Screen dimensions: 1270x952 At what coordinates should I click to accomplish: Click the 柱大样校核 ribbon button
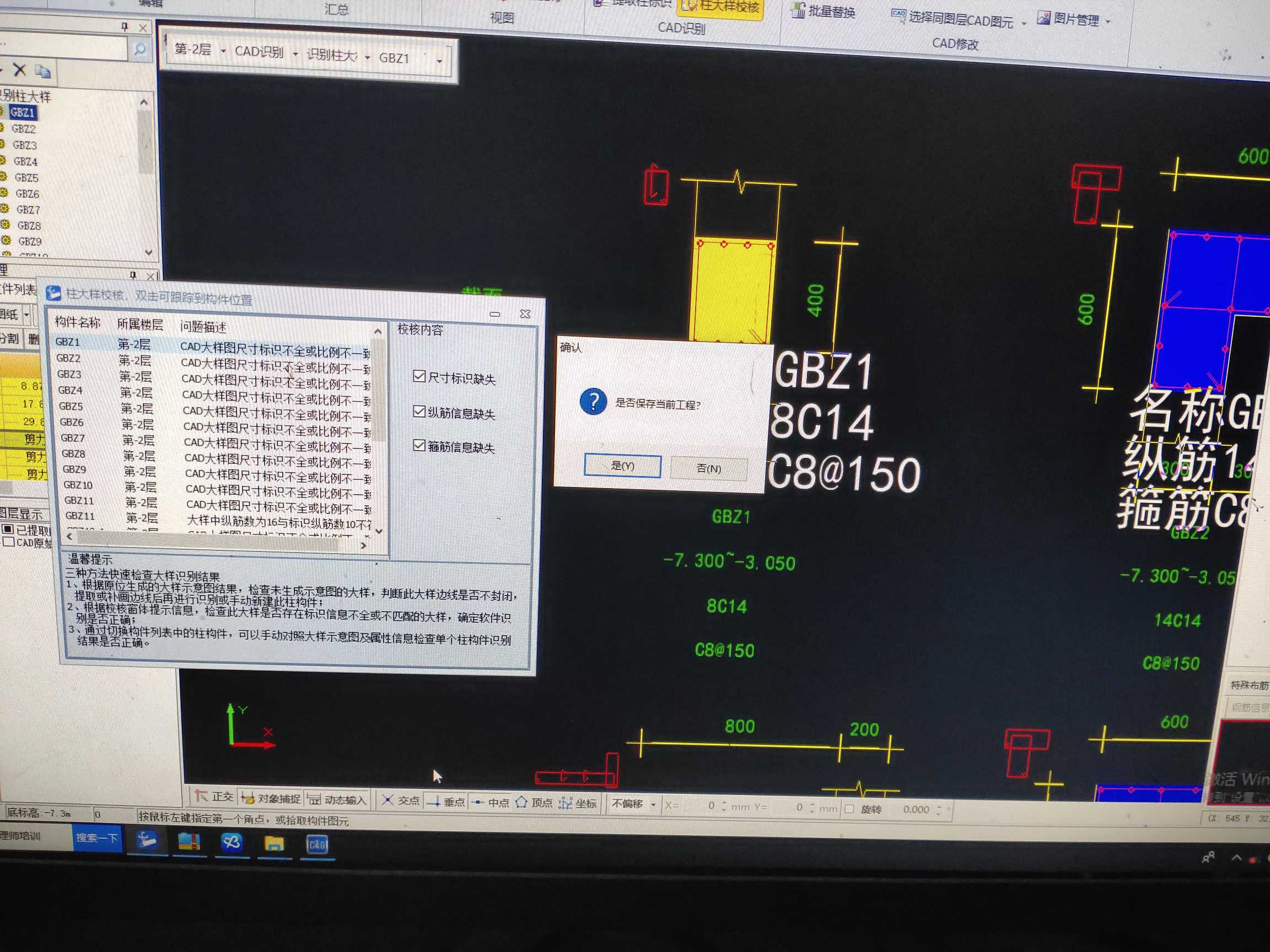pyautogui.click(x=720, y=8)
